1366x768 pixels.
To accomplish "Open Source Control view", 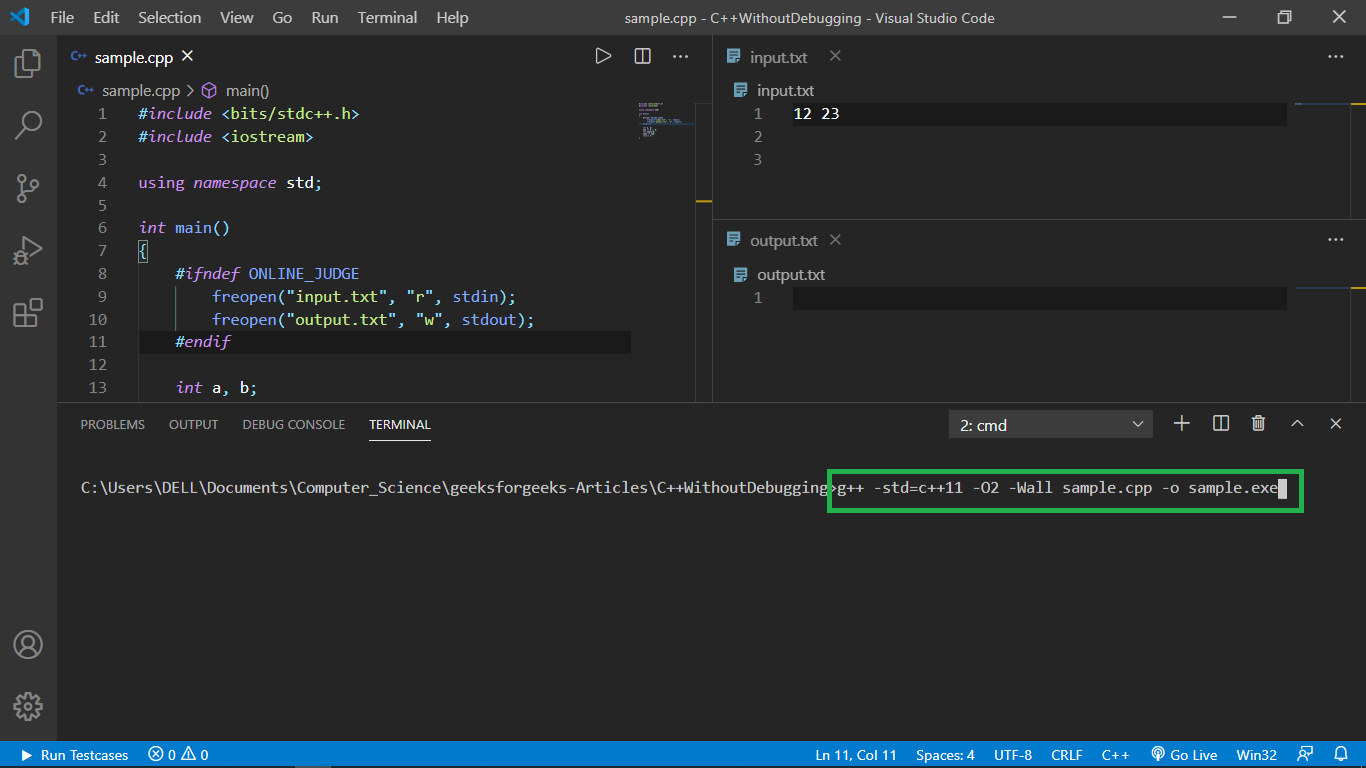I will pyautogui.click(x=28, y=188).
